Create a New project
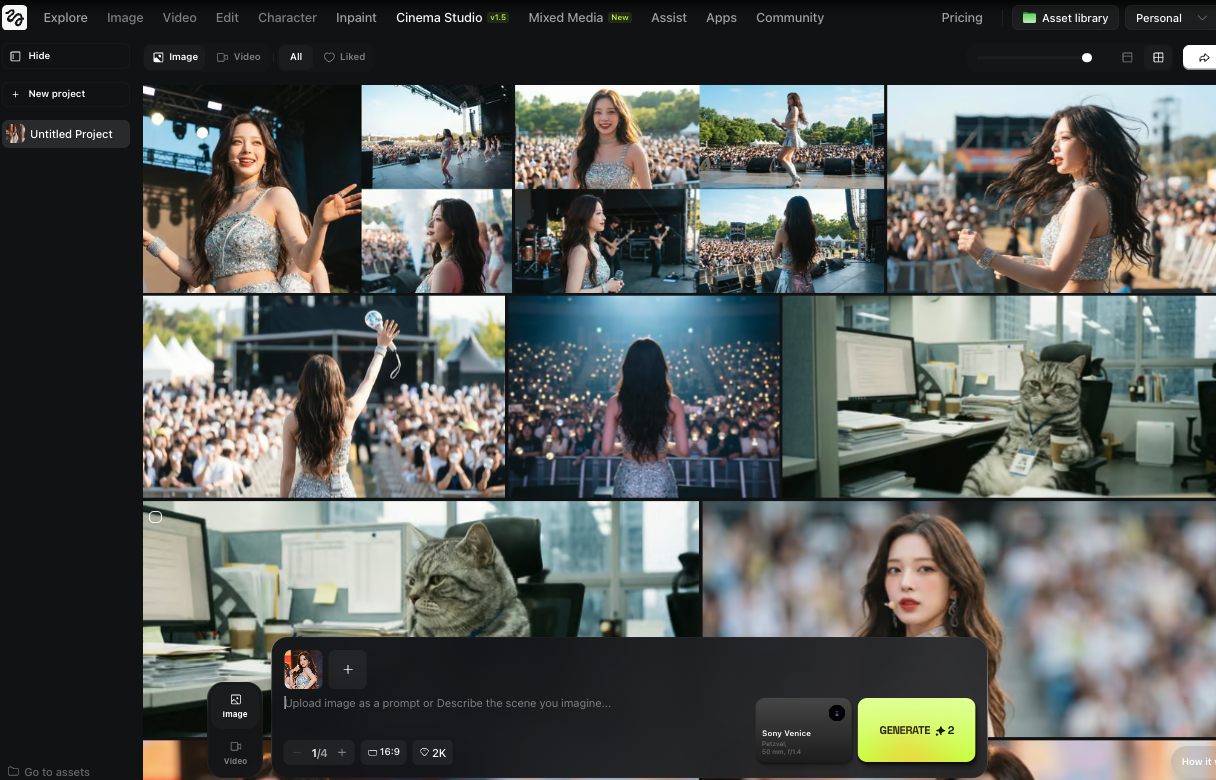This screenshot has height=780, width=1216. coord(66,94)
